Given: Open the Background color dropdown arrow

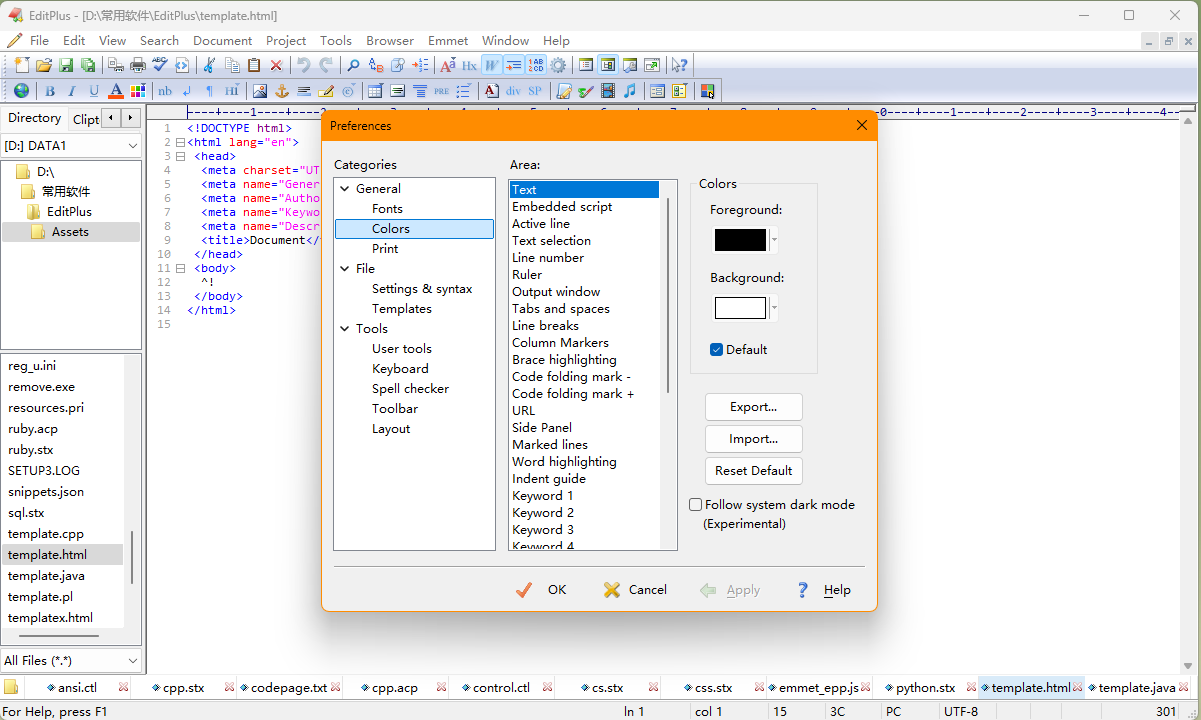Looking at the screenshot, I should tap(774, 308).
